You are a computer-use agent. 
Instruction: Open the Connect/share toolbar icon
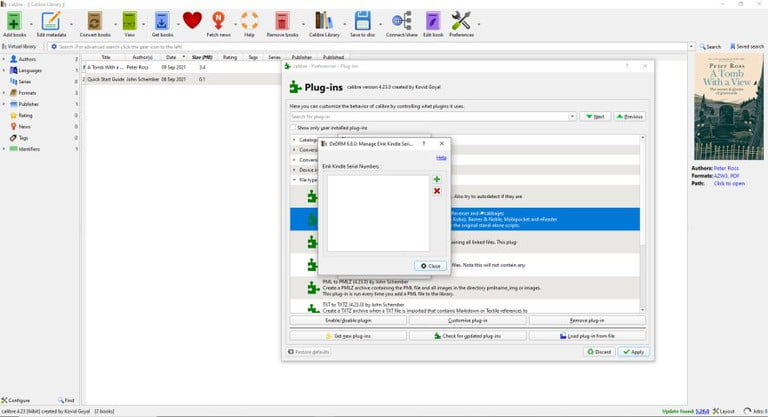click(x=402, y=20)
